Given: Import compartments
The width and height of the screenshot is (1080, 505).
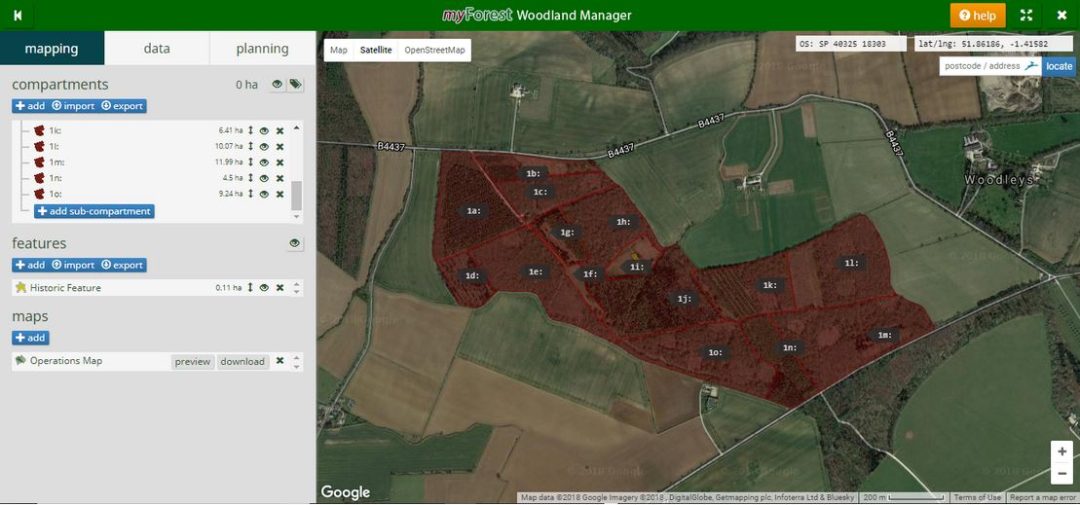Looking at the screenshot, I should click(x=72, y=106).
